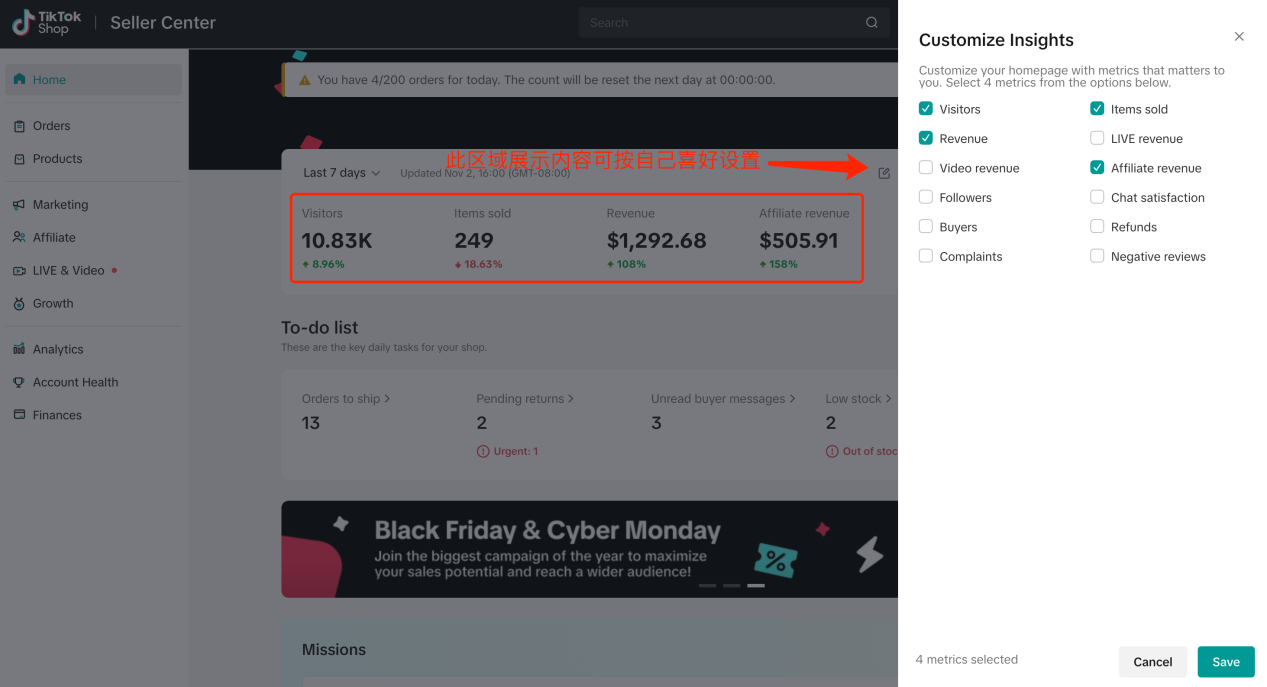Image resolution: width=1267 pixels, height=687 pixels.
Task: Select the third banner carousel indicator
Action: pos(756,585)
